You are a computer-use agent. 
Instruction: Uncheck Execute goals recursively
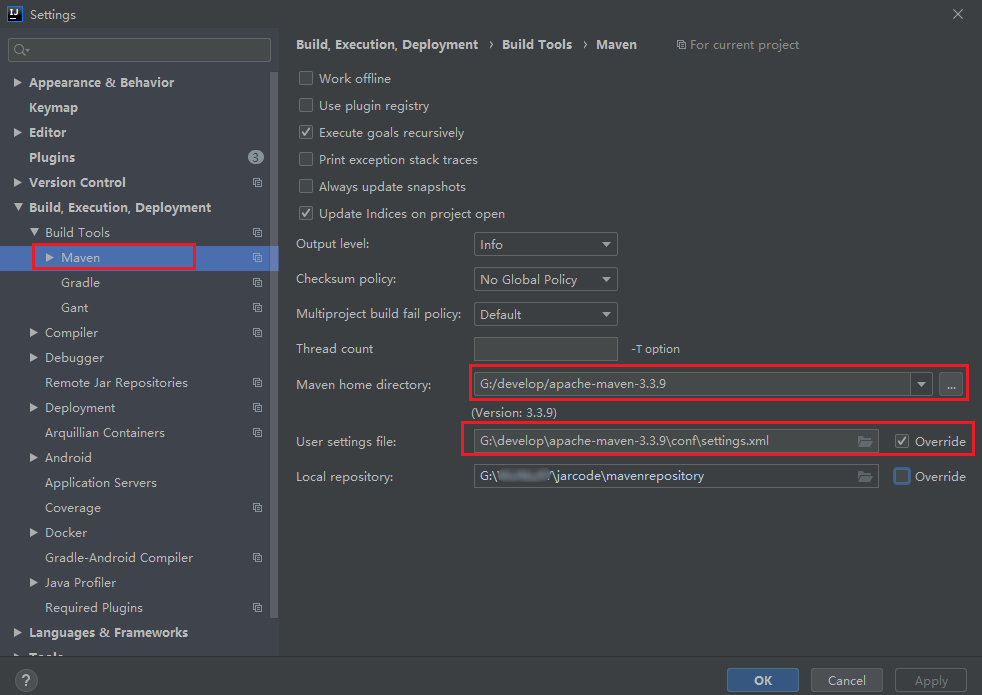tap(306, 132)
